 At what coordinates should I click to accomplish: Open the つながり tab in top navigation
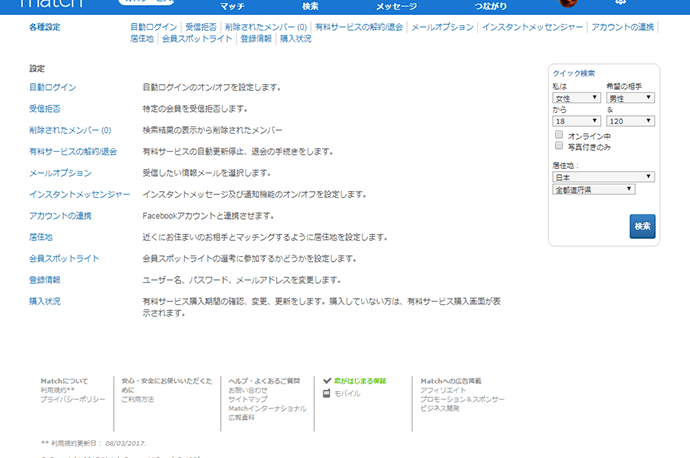491,6
